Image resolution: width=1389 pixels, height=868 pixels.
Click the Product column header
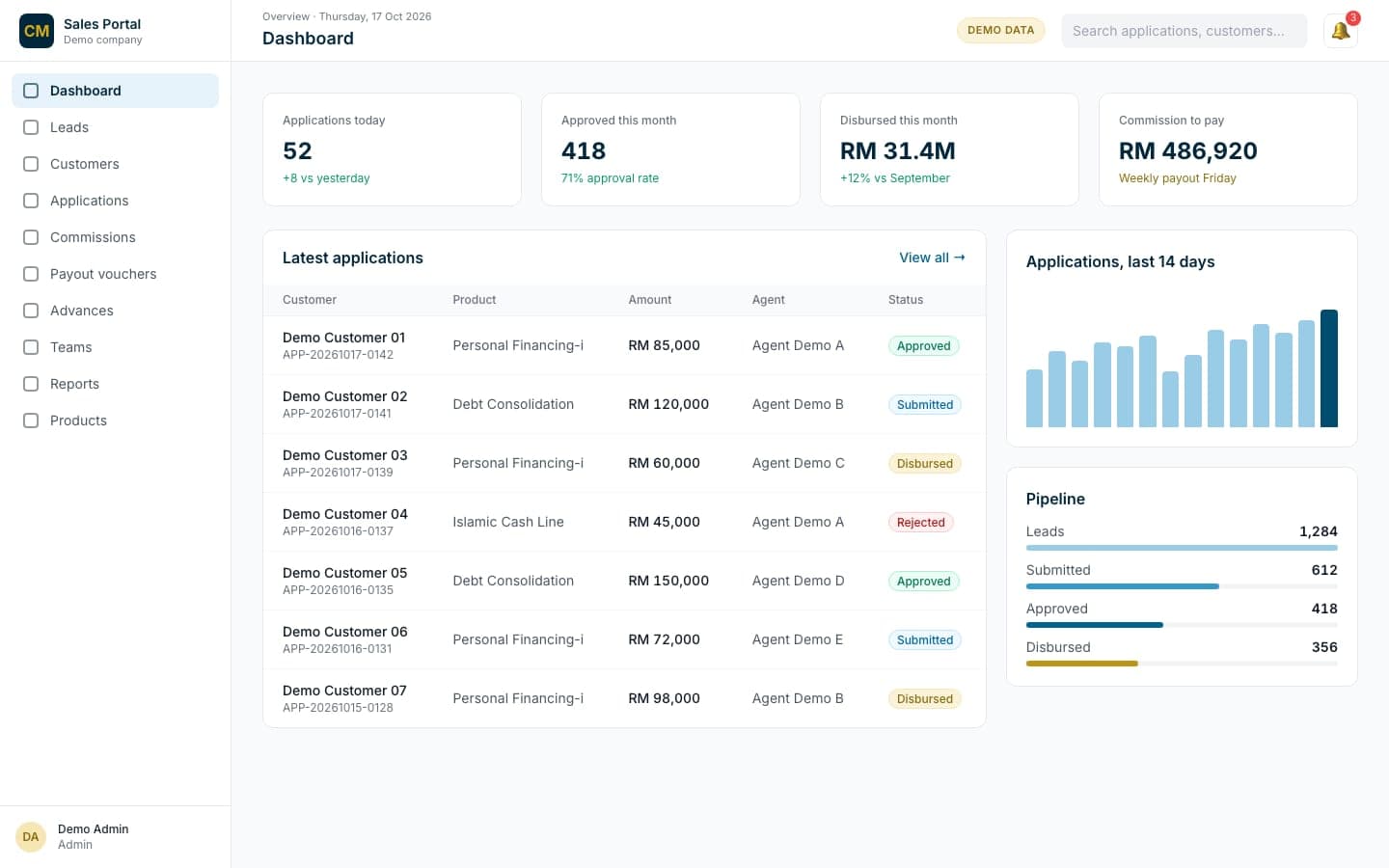click(x=475, y=300)
